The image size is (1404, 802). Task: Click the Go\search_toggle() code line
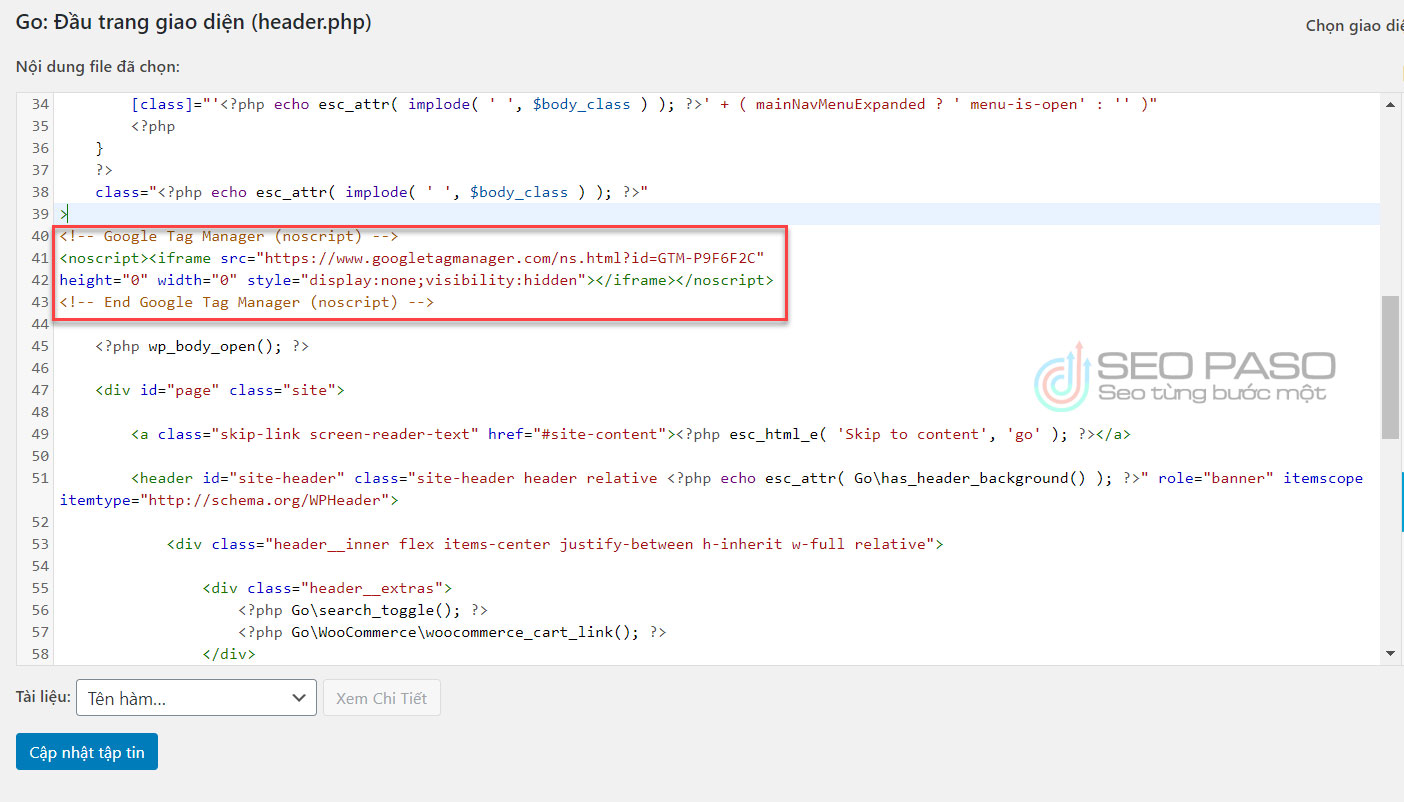pos(363,610)
